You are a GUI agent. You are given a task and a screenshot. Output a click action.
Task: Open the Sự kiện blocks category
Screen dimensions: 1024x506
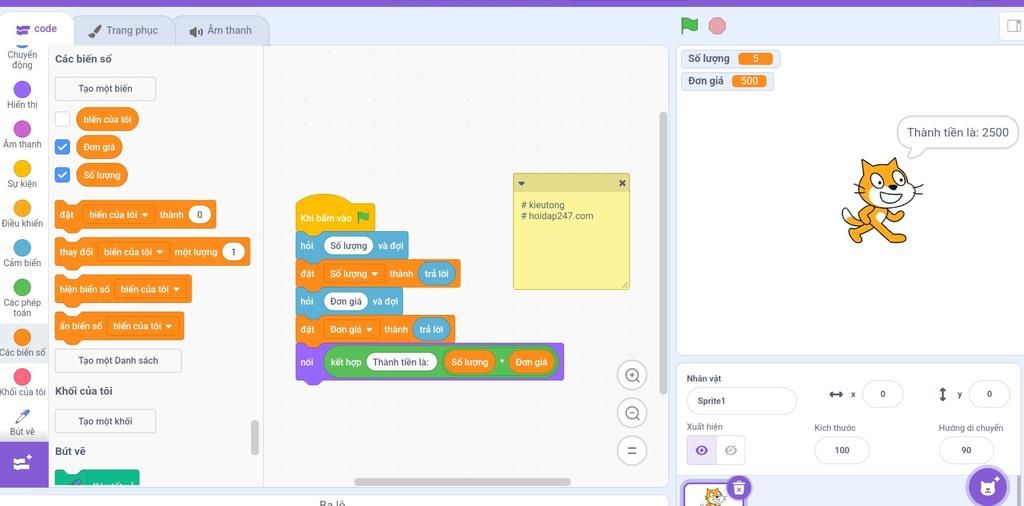tap(22, 174)
